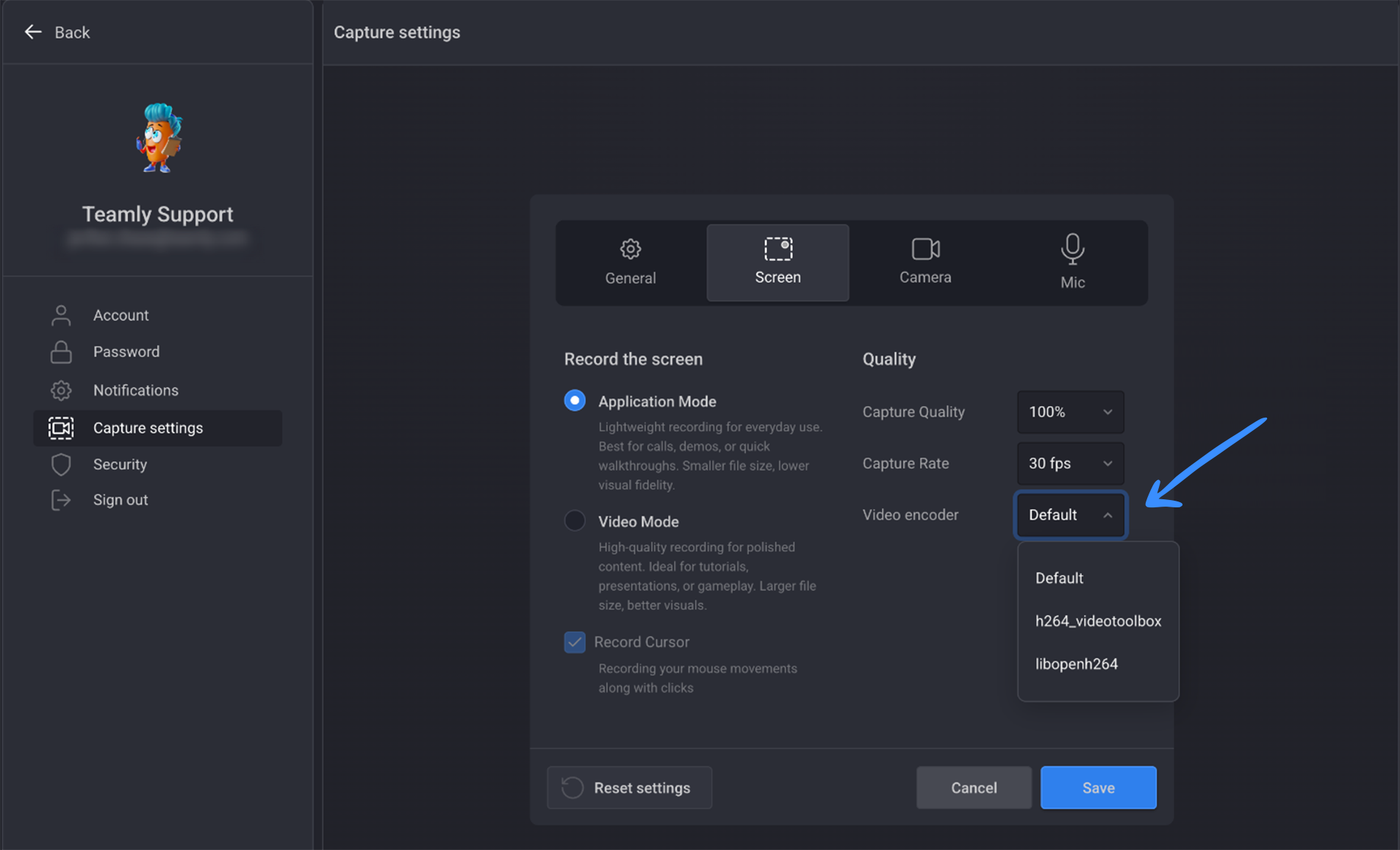
Task: Click the Reset settings button
Action: point(630,787)
